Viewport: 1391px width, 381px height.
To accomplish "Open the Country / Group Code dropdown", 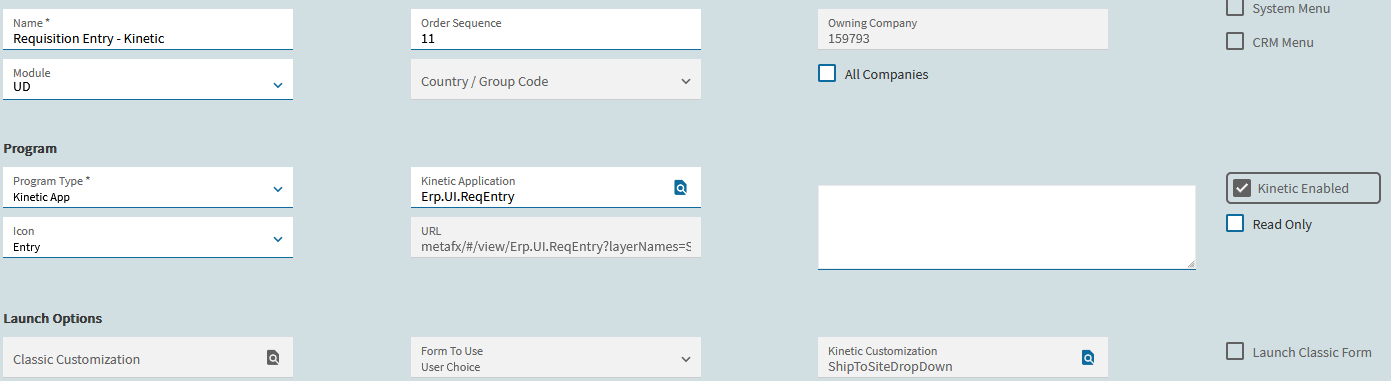I will (x=556, y=79).
